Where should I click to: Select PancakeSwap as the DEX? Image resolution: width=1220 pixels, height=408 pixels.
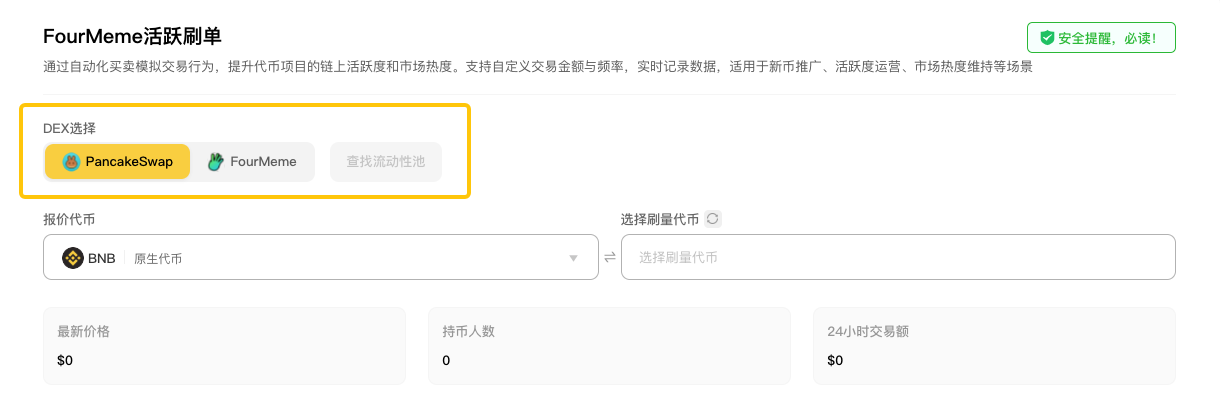coord(118,162)
